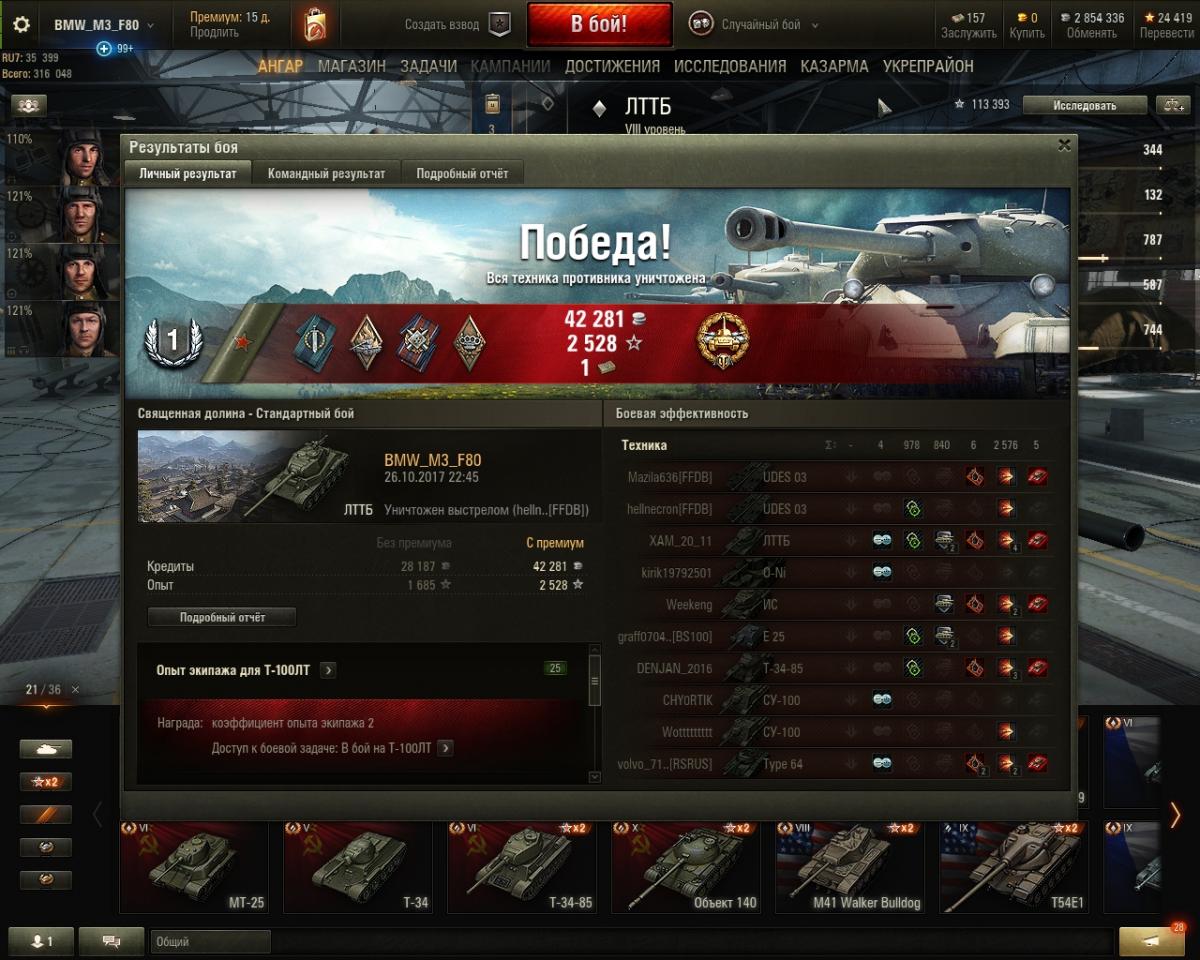Open the premium shop bag icon
1200x960 pixels.
tap(316, 24)
